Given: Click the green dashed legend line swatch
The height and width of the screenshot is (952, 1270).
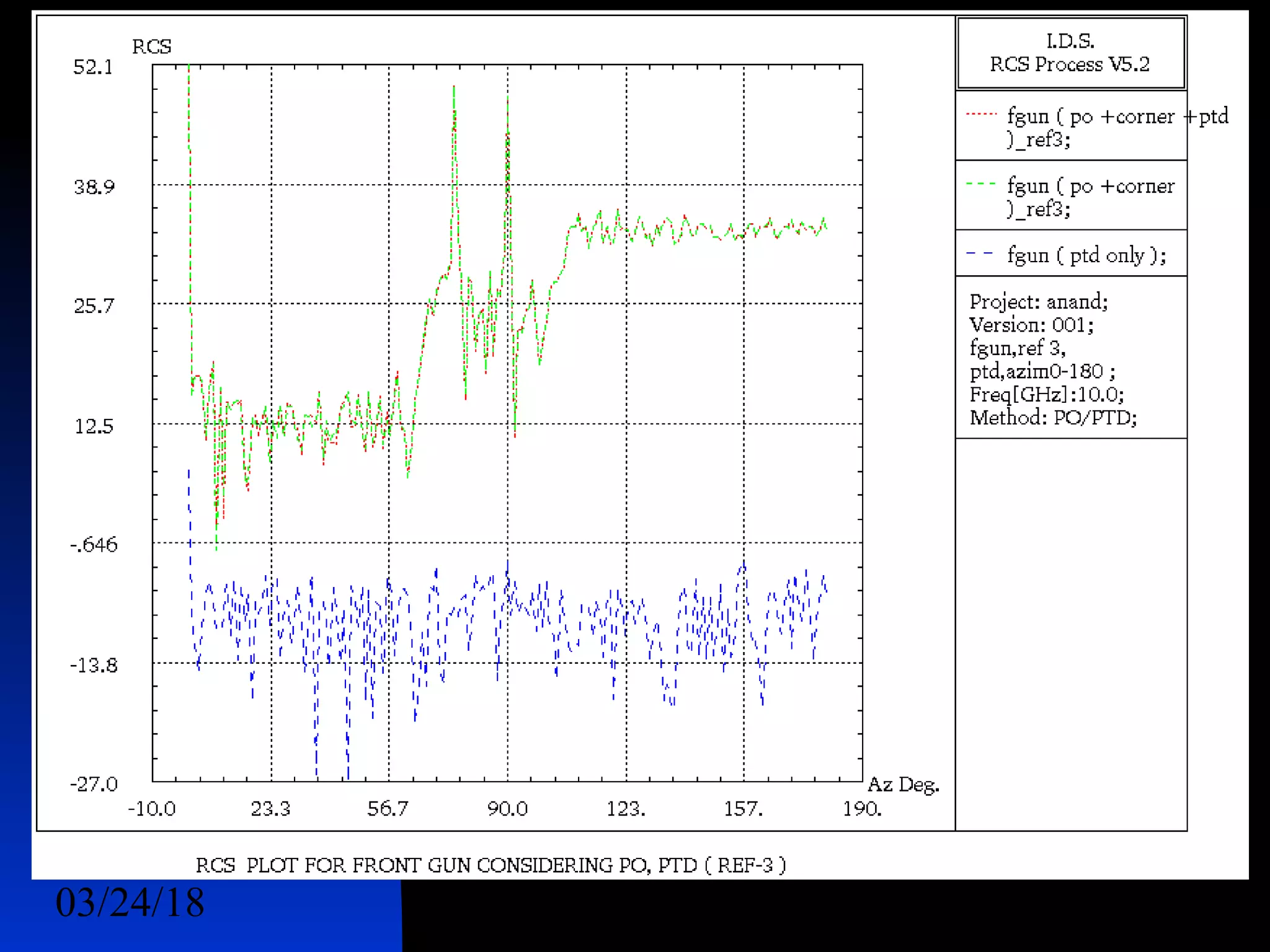Looking at the screenshot, I should click(x=981, y=184).
